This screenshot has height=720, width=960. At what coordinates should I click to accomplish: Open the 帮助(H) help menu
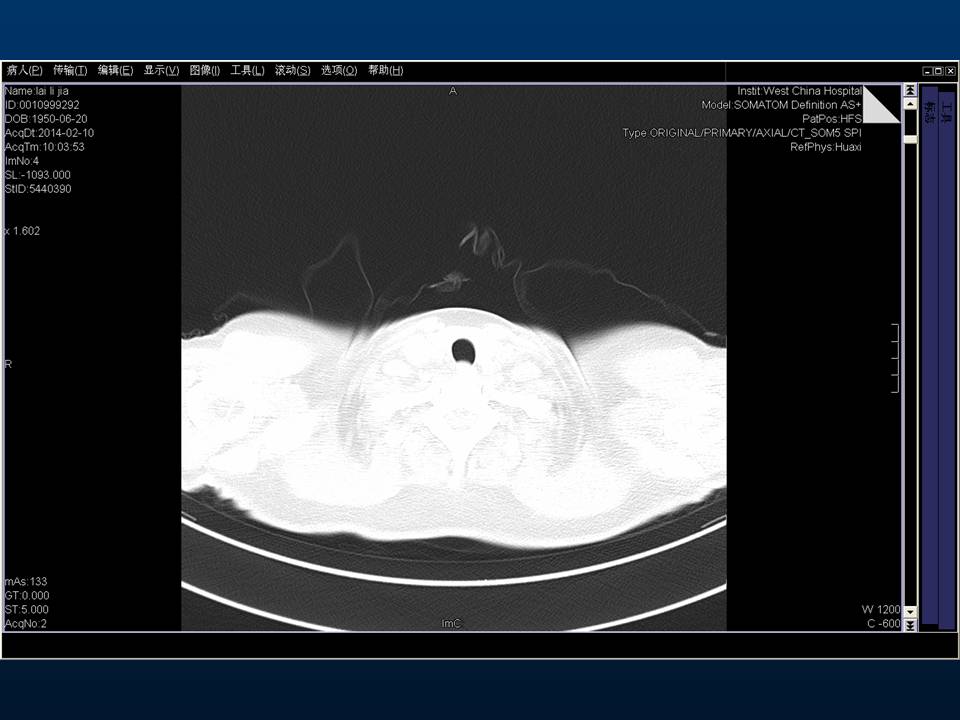click(x=385, y=71)
